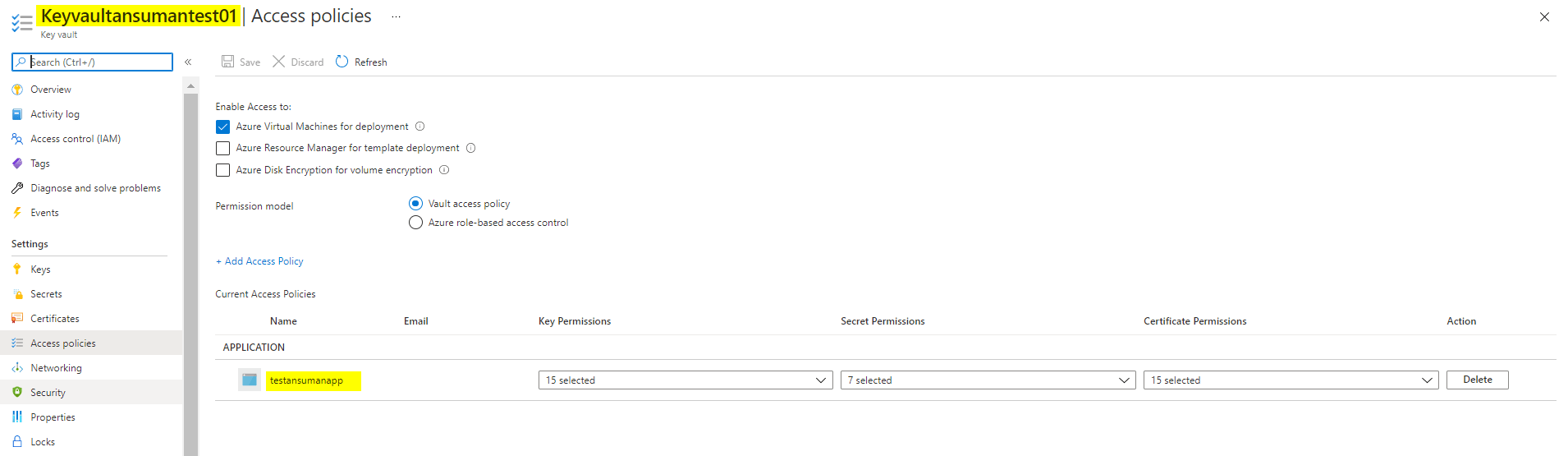Click the testansumanapp policy name

pos(306,380)
